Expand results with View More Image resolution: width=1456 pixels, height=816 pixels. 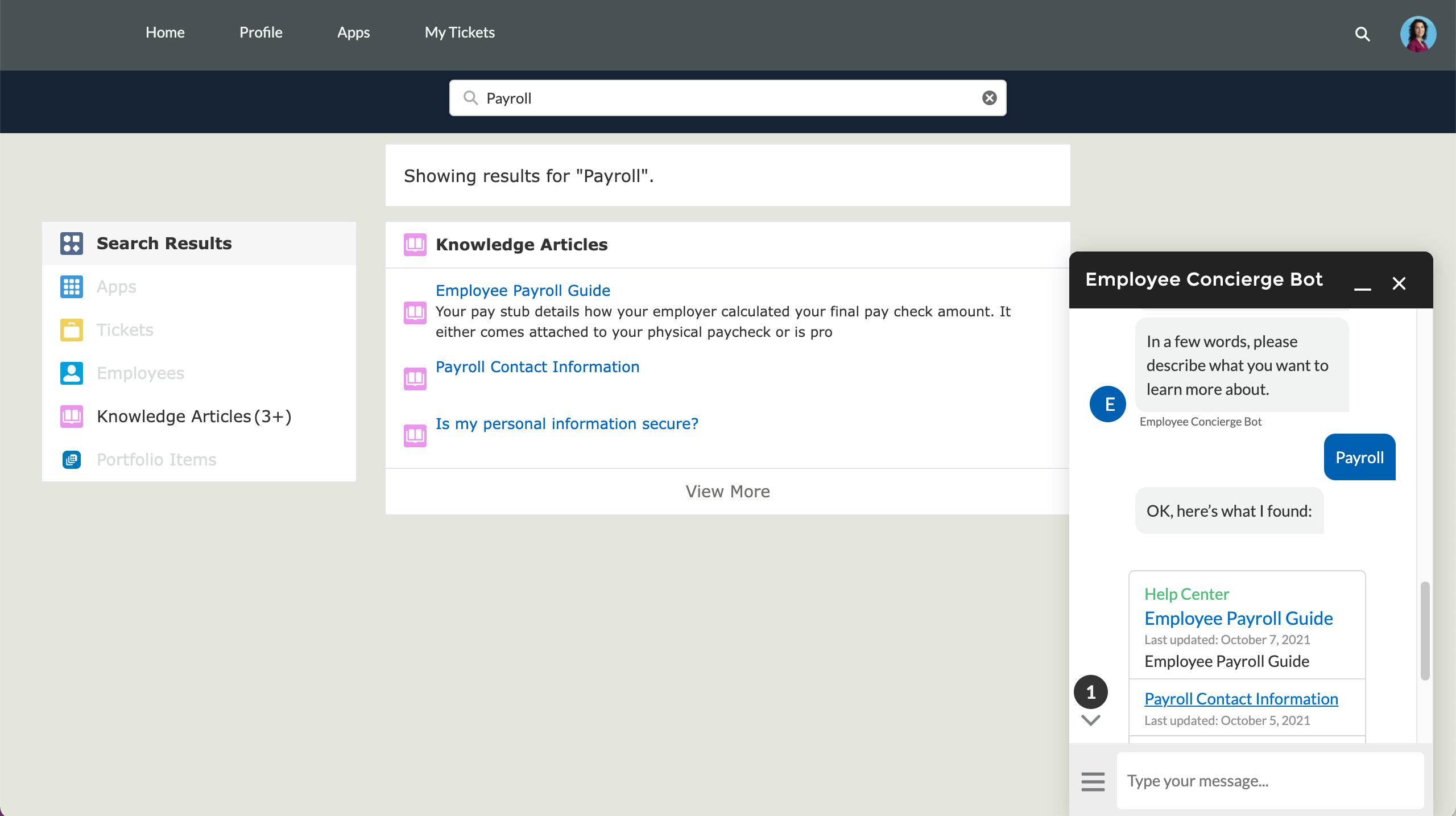click(727, 492)
